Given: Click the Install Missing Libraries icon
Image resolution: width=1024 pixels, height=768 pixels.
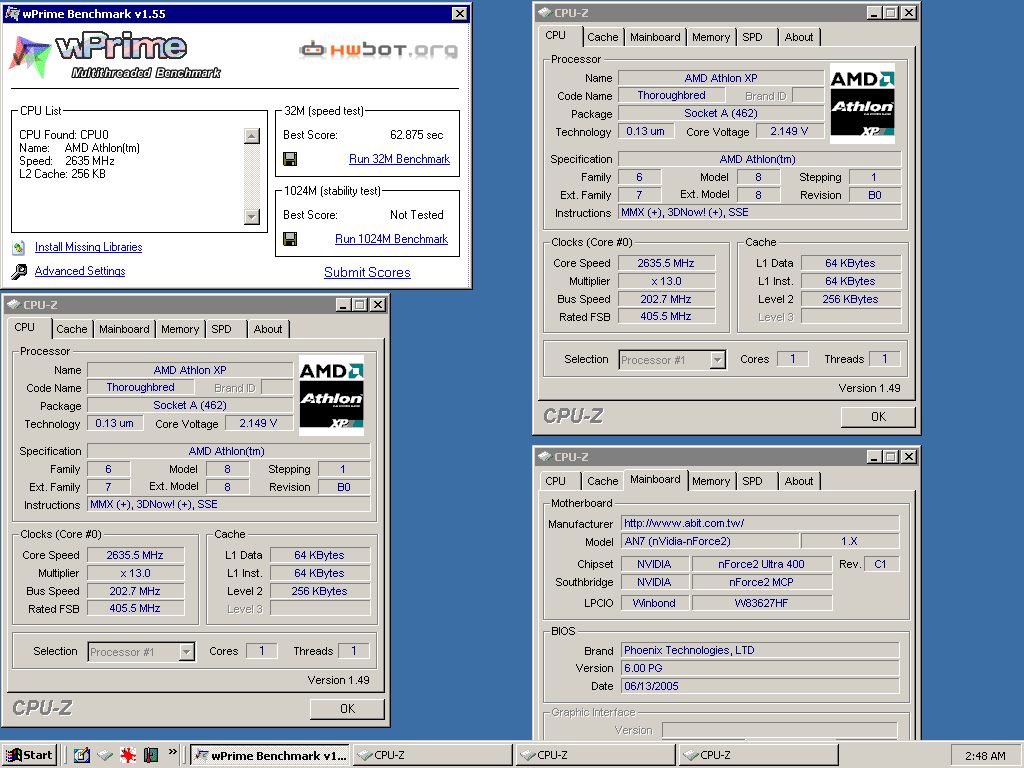Looking at the screenshot, I should point(19,248).
